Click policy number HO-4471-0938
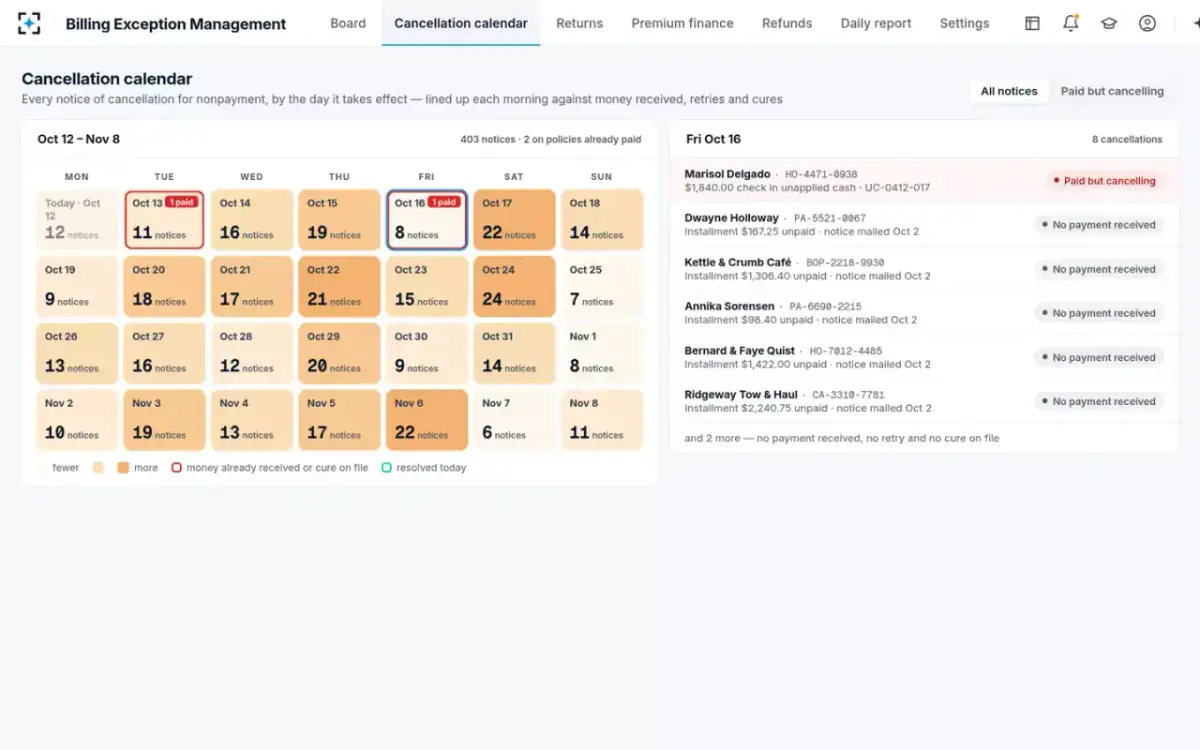 click(821, 174)
